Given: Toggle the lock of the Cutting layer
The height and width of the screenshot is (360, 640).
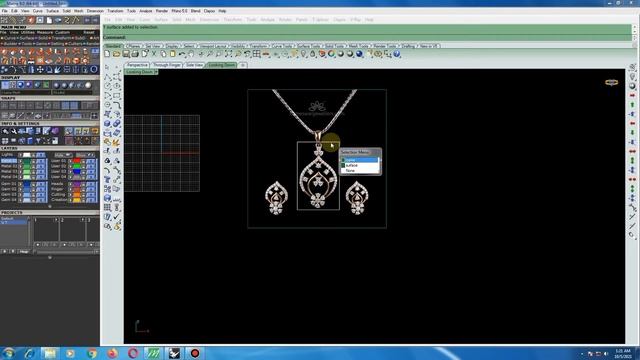Looking at the screenshot, I should click(83, 195).
